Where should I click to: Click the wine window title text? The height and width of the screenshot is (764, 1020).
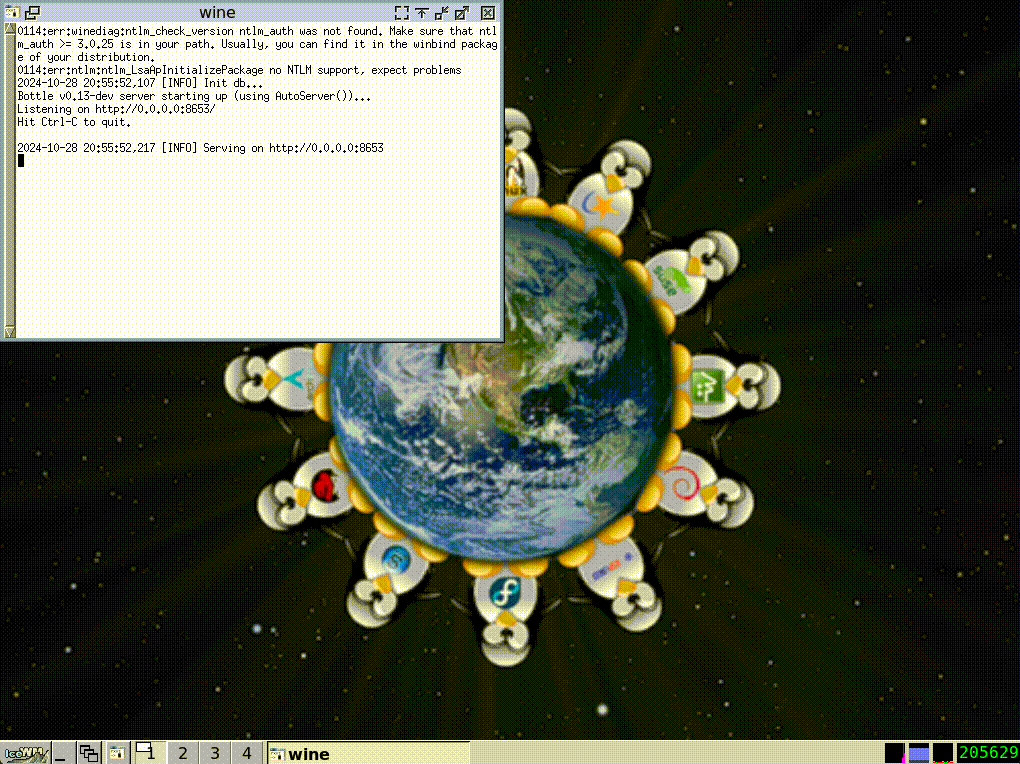(217, 12)
